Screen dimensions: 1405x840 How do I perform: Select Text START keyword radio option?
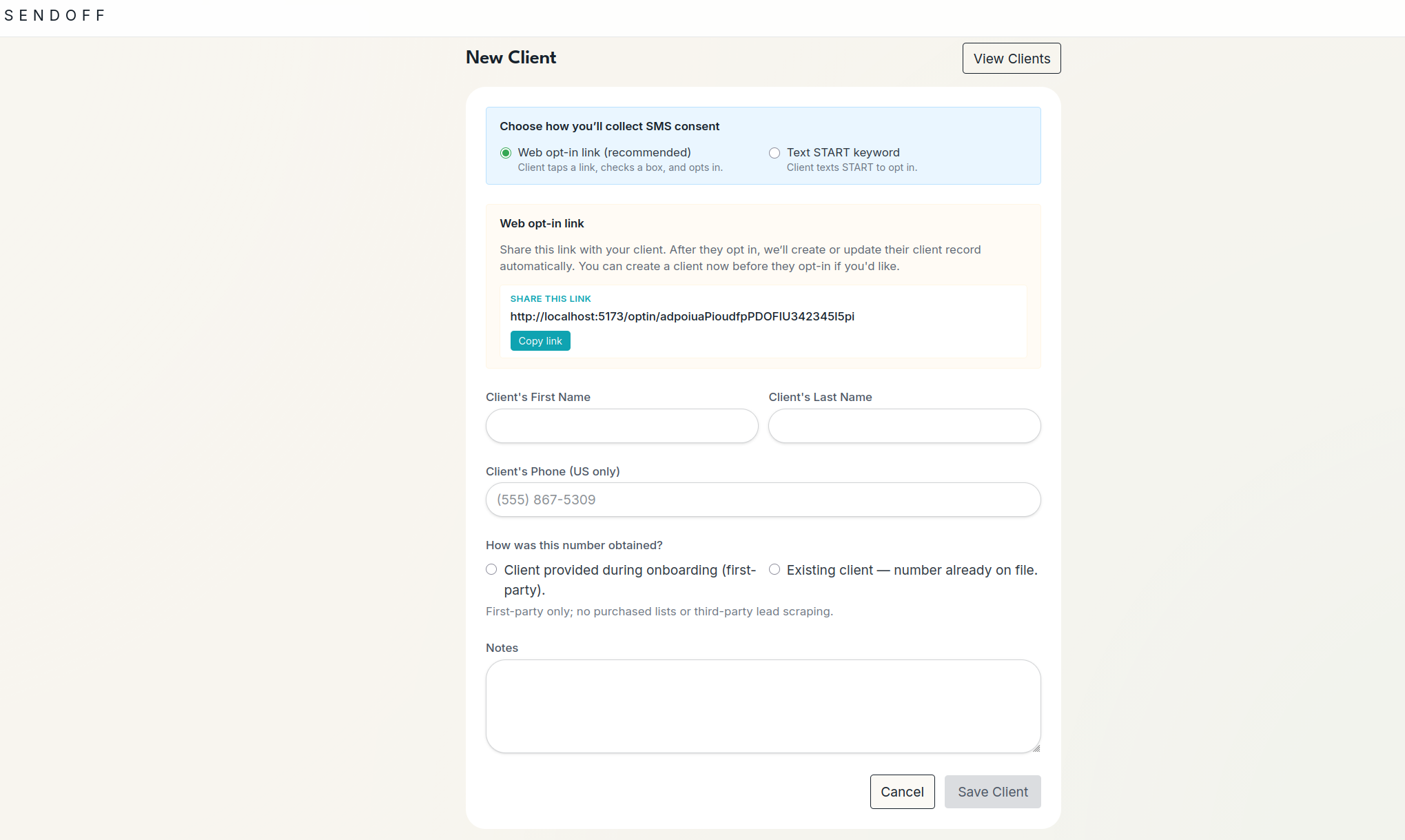tap(775, 153)
